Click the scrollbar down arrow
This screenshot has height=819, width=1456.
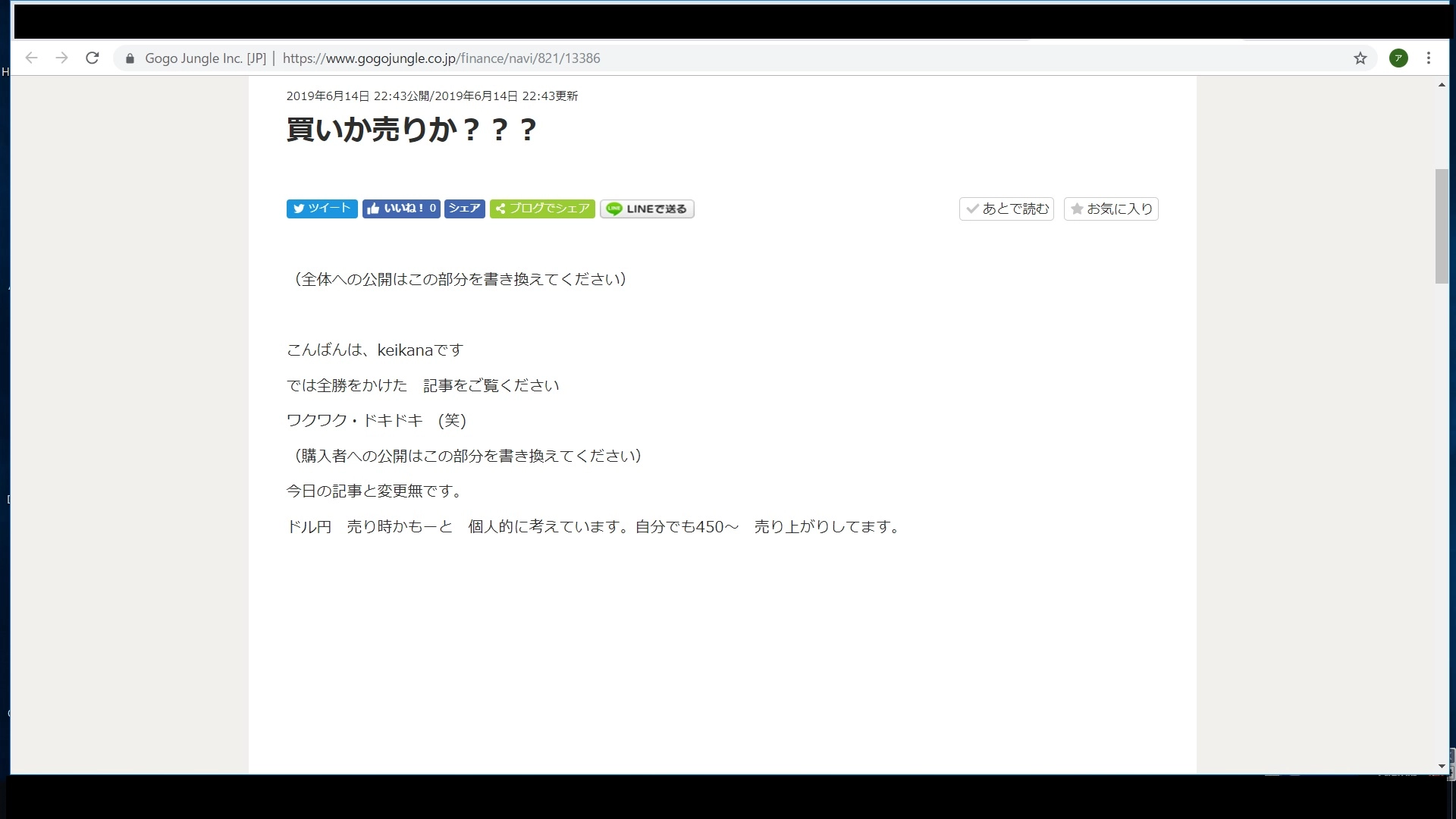point(1442,766)
